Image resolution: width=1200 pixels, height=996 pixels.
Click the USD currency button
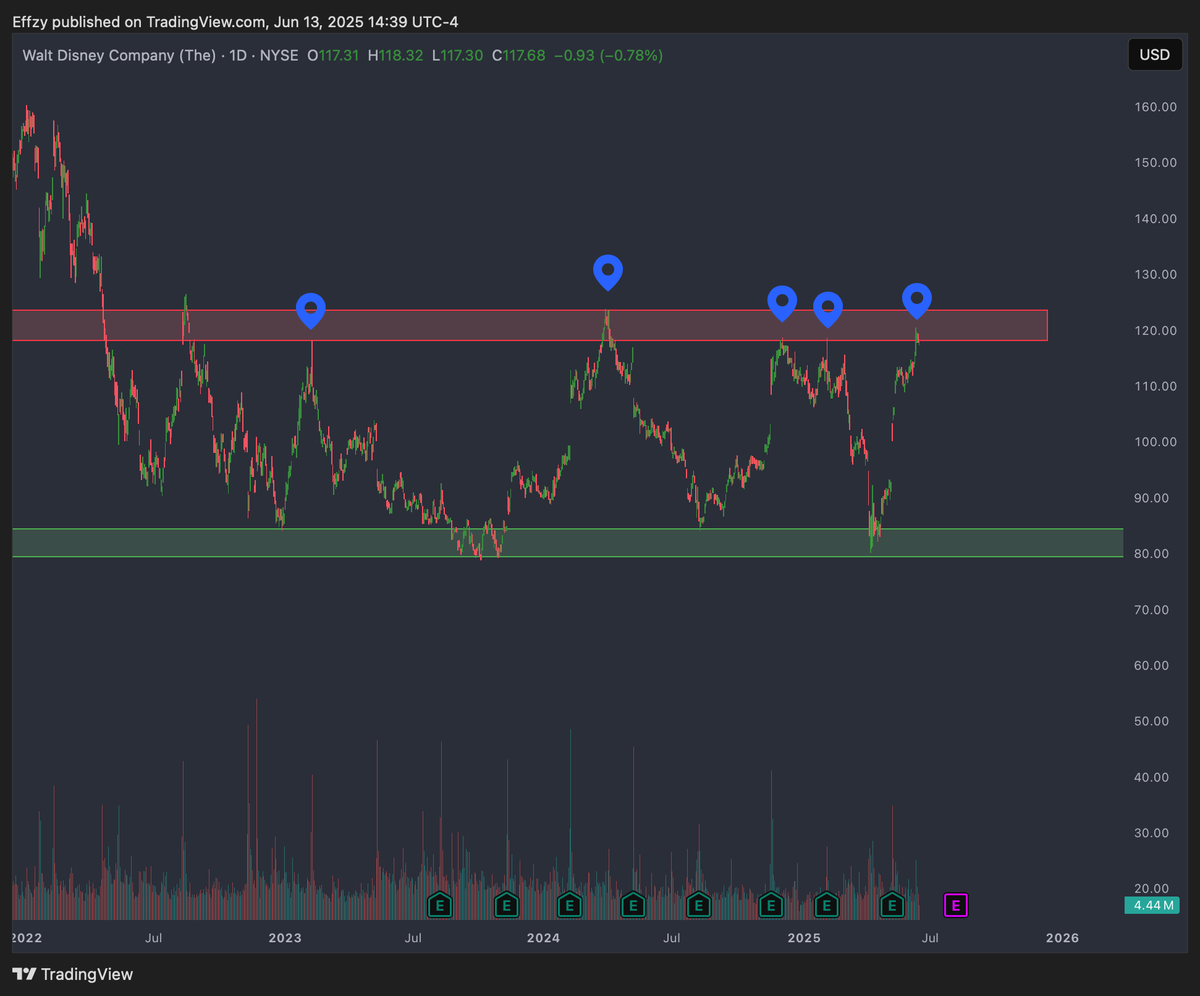[x=1154, y=54]
